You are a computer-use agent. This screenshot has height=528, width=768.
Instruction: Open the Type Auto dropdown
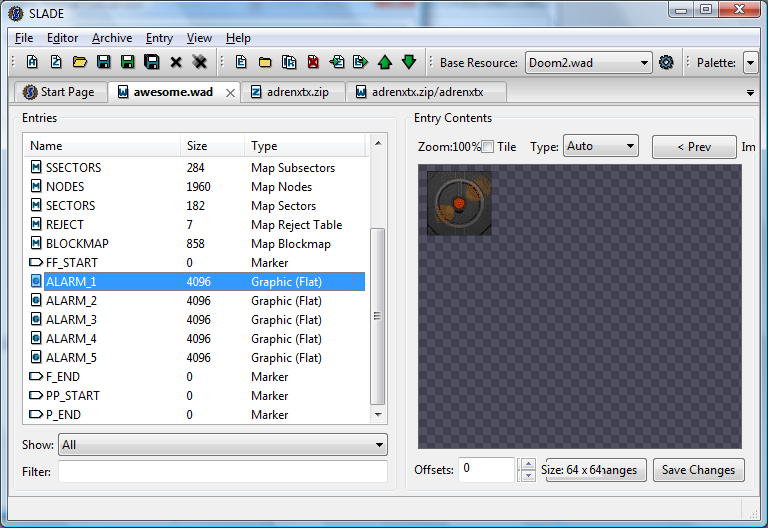pos(600,146)
